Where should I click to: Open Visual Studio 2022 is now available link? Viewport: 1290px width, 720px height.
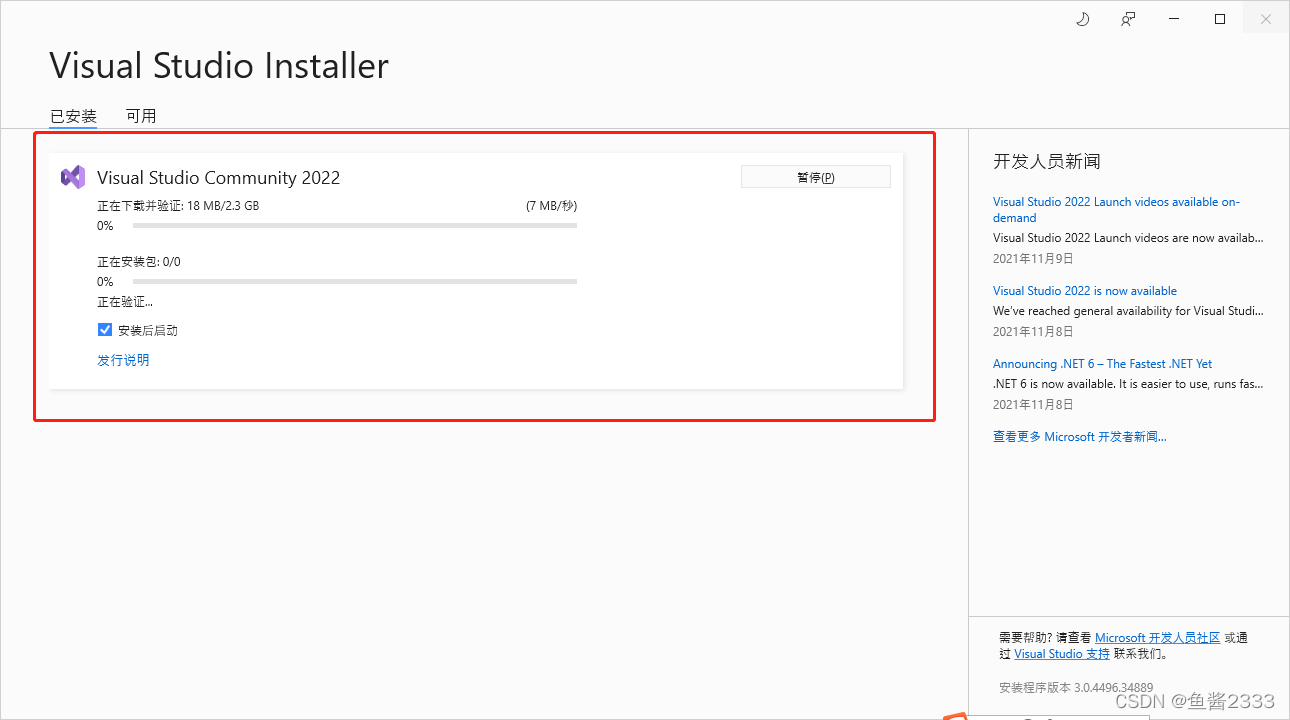coord(1085,291)
